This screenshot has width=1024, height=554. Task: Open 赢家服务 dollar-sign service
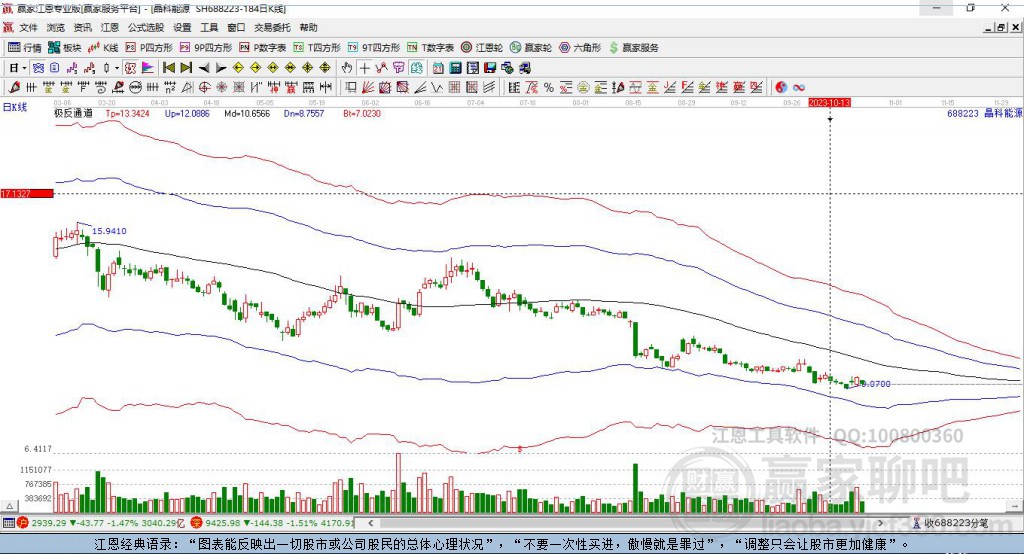[x=633, y=48]
